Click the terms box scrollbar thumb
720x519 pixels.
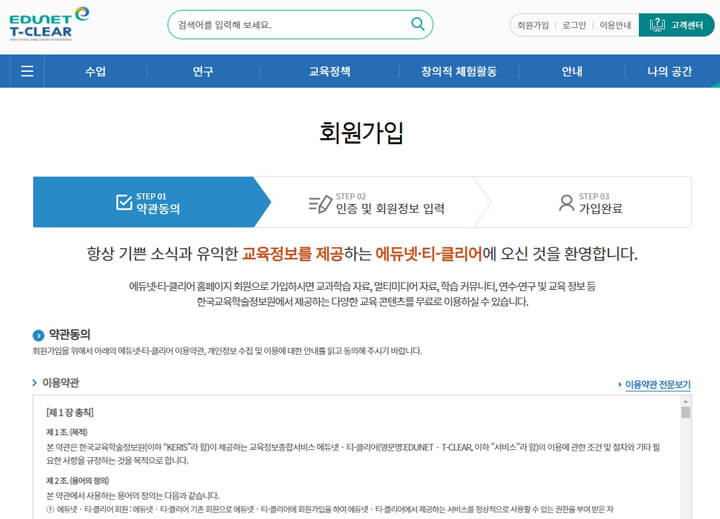click(x=686, y=412)
